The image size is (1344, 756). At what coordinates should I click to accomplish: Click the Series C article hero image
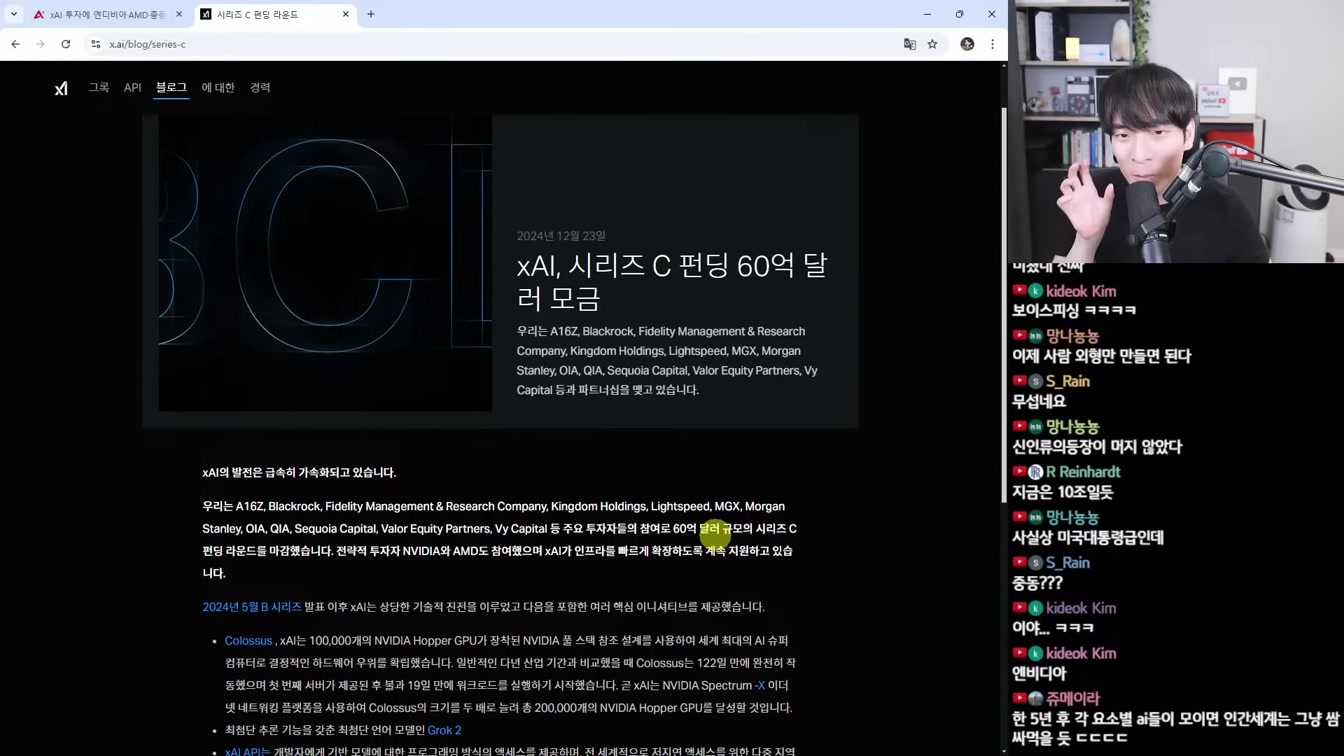tap(325, 263)
